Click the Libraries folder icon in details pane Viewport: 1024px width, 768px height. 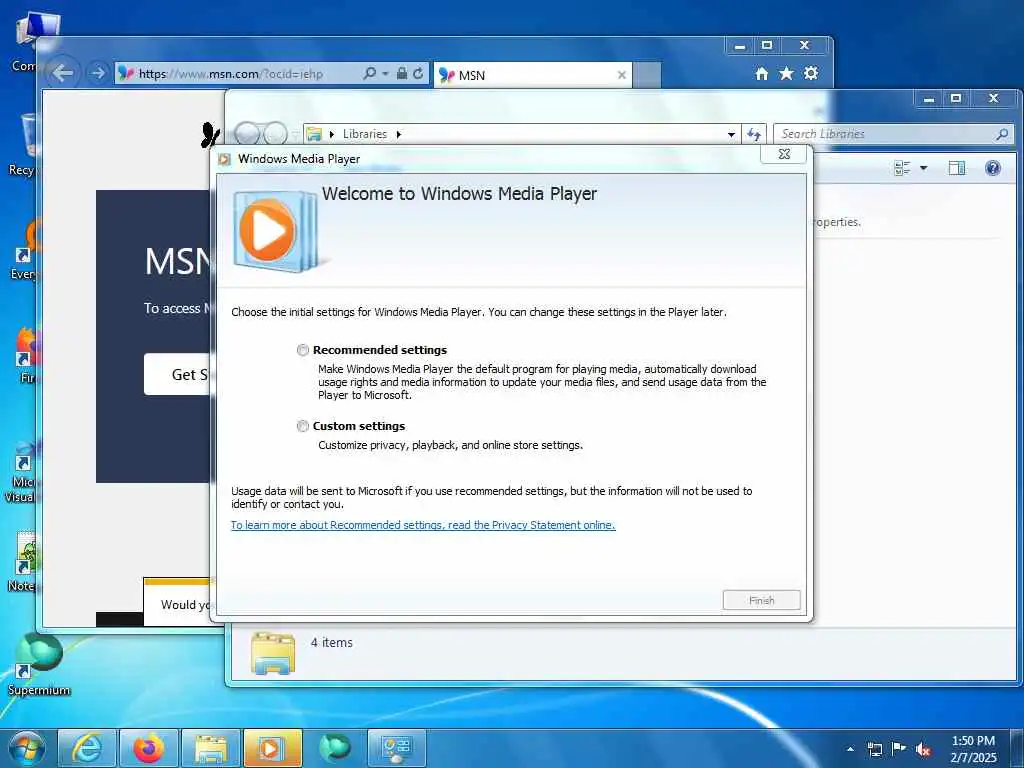[x=272, y=652]
